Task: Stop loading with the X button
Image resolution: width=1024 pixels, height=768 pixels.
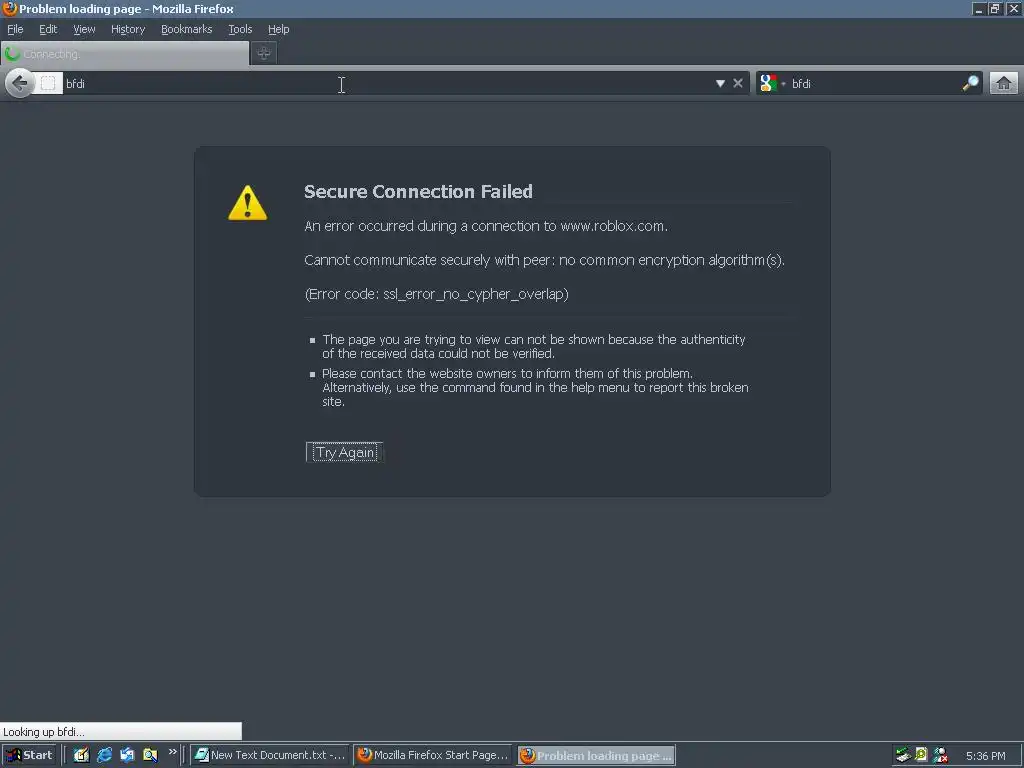Action: (738, 84)
